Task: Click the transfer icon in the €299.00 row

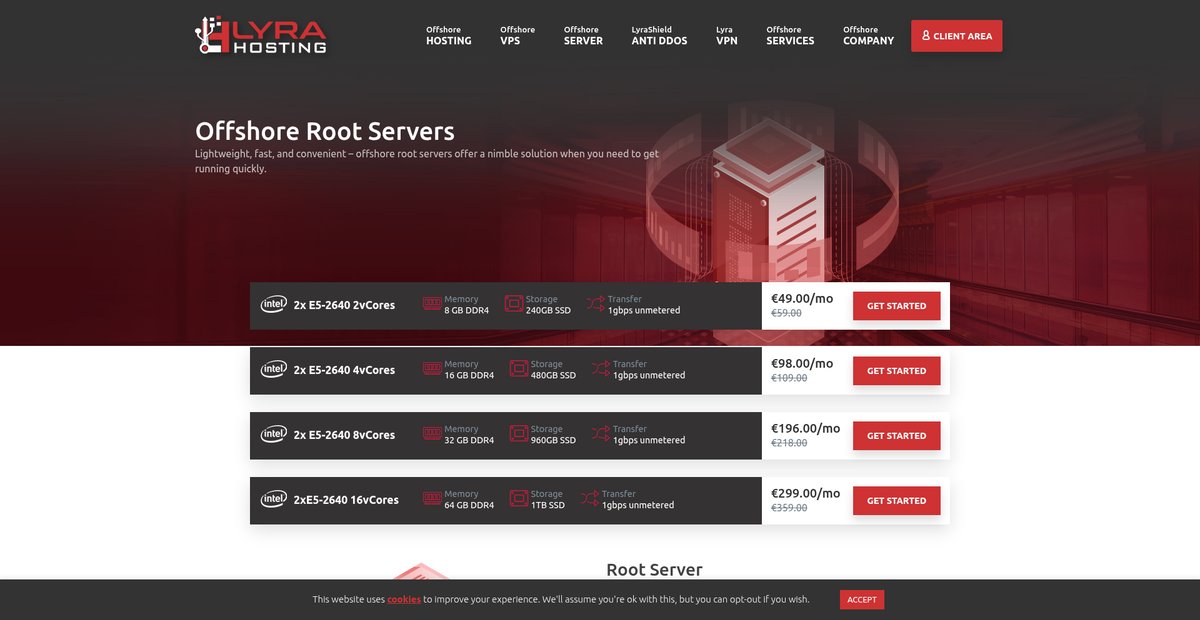Action: point(590,499)
